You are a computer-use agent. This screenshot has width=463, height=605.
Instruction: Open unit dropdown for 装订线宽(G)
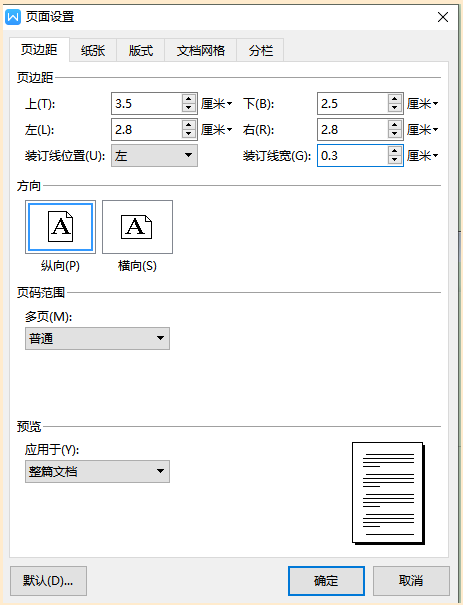pos(422,155)
